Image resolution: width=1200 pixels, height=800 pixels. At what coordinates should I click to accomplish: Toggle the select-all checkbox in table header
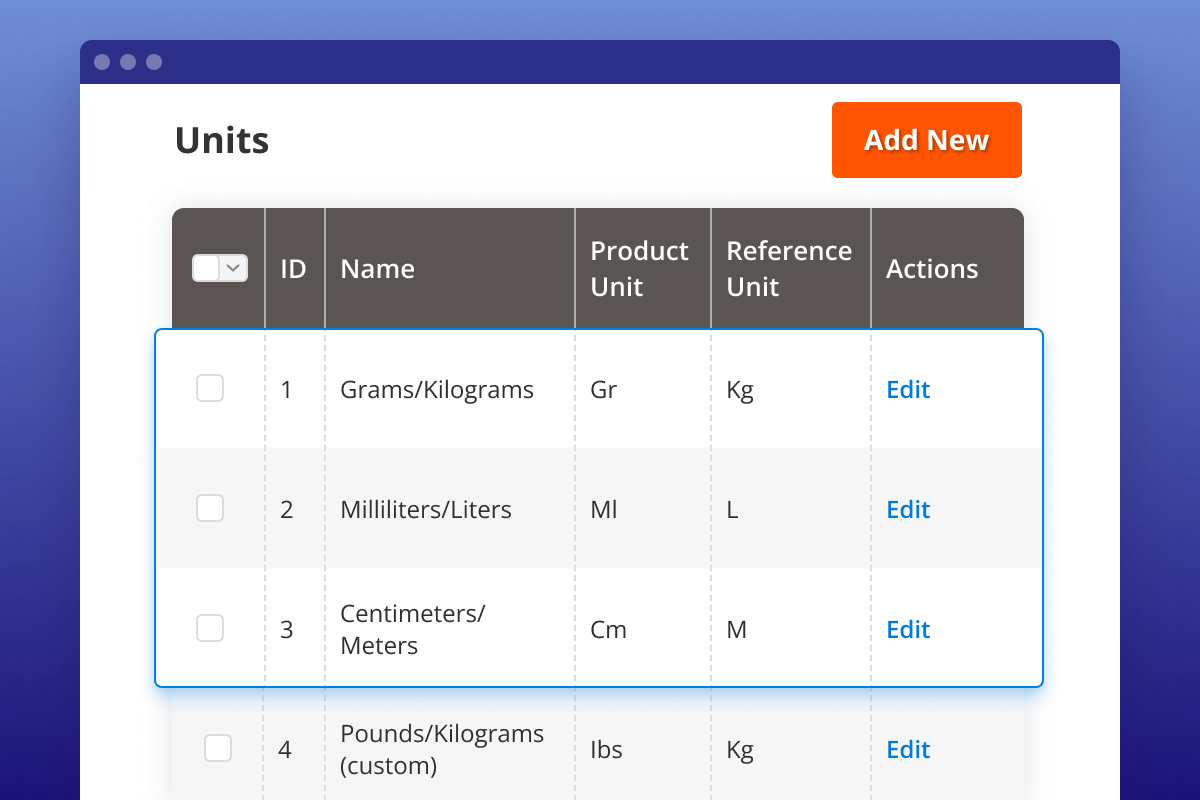[207, 268]
